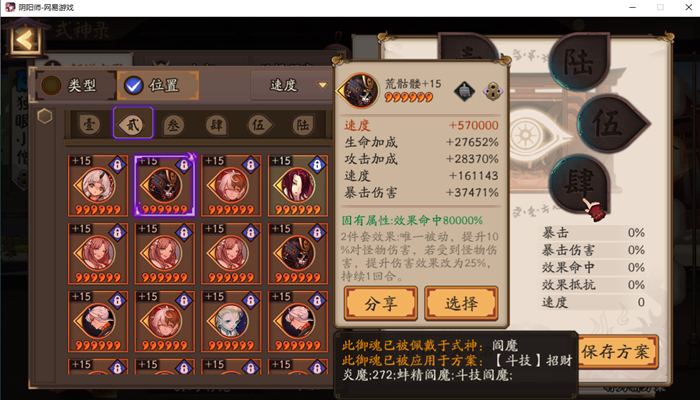This screenshot has height=400, width=700.
Task: Toggle lock on first soul thumbnail
Action: click(117, 165)
